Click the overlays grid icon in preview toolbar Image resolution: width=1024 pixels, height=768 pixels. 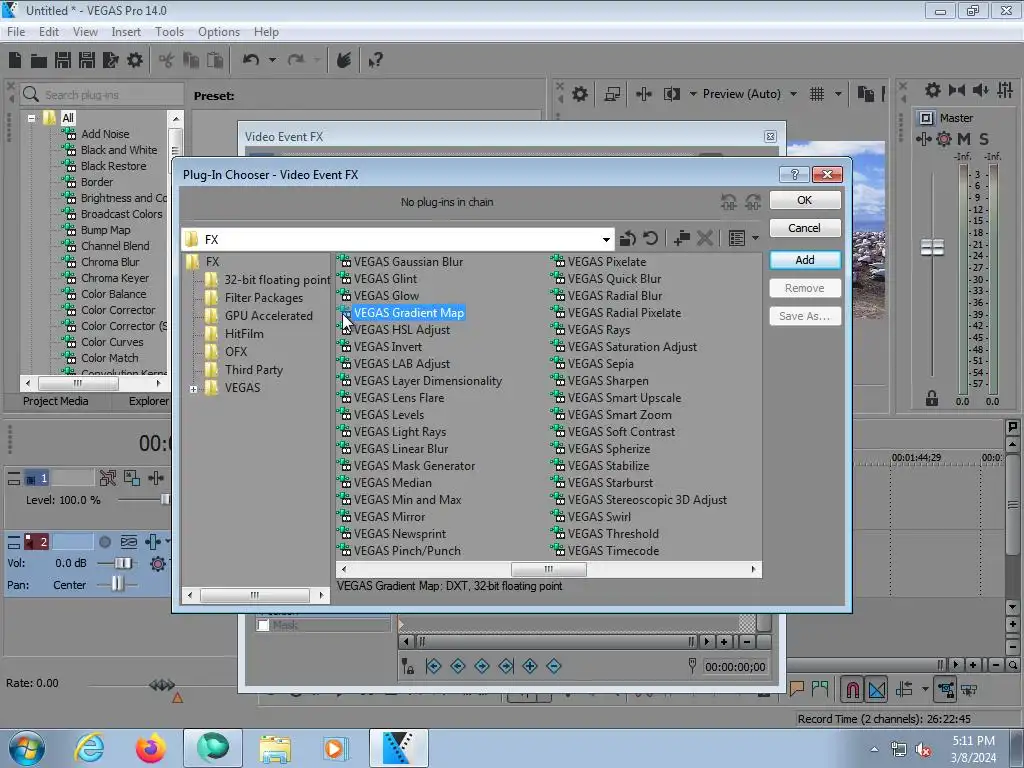(x=816, y=94)
